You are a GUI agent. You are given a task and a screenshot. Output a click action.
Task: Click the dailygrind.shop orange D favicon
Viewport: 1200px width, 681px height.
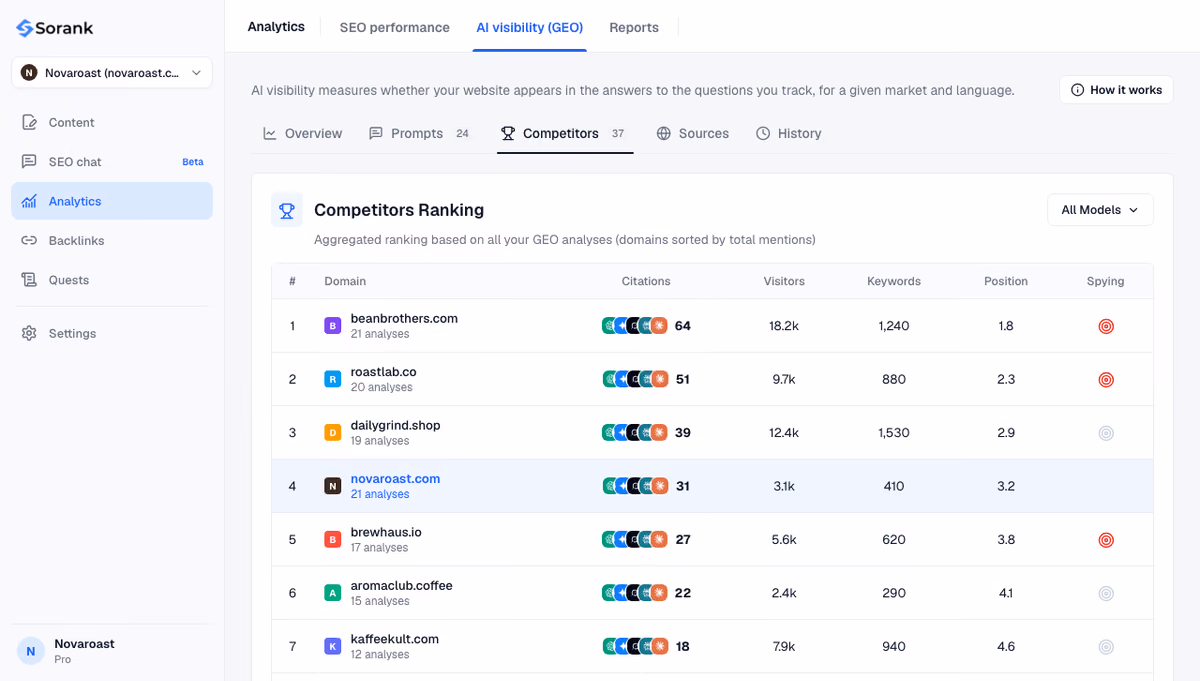333,433
